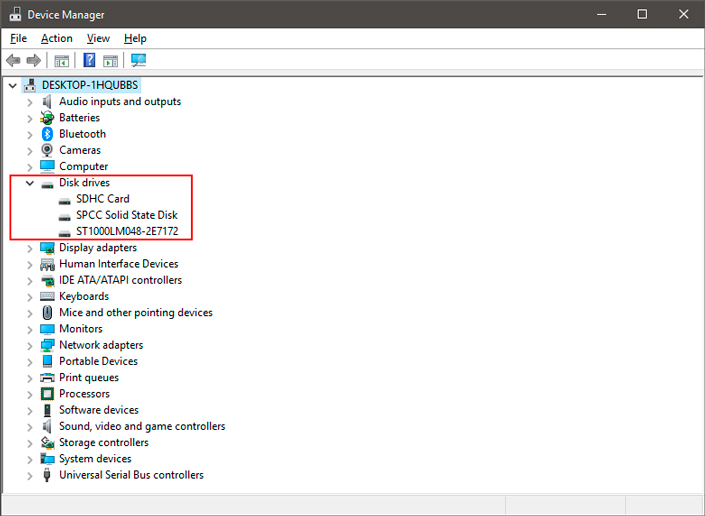Maximize the Device Manager window

(x=643, y=14)
